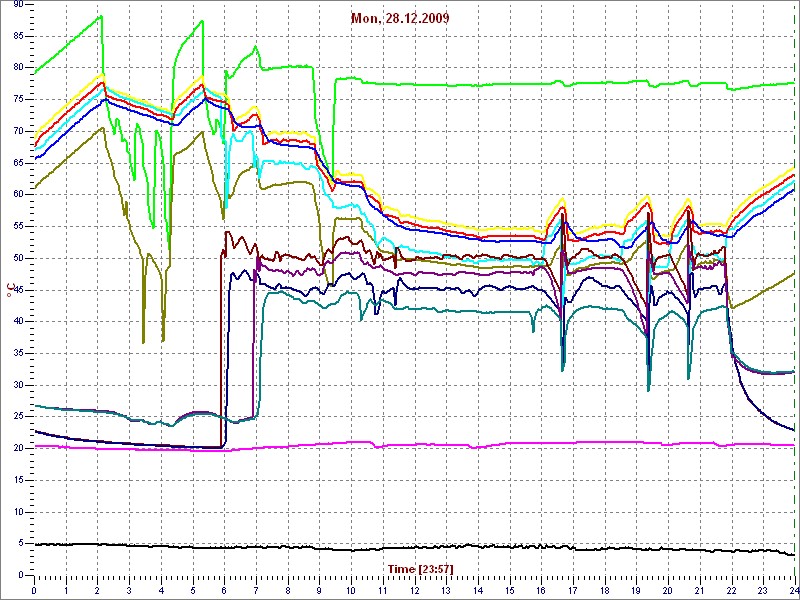Viewport: 800px width, 600px height.
Task: Click hour '12' on the time axis
Action: coord(414,591)
